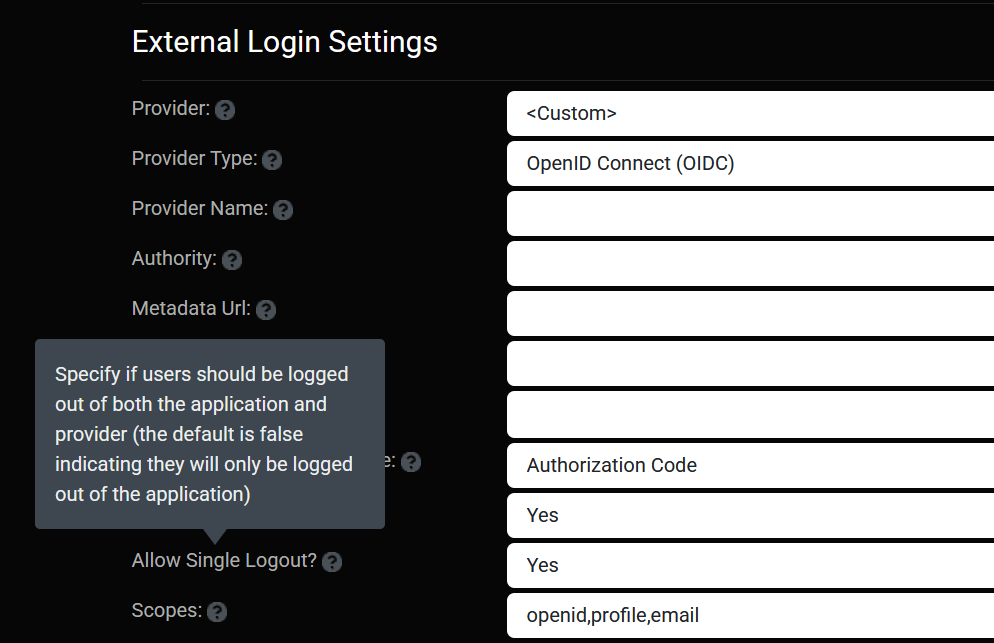Click empty field directly below Metadata Url field
The image size is (994, 643).
click(750, 364)
